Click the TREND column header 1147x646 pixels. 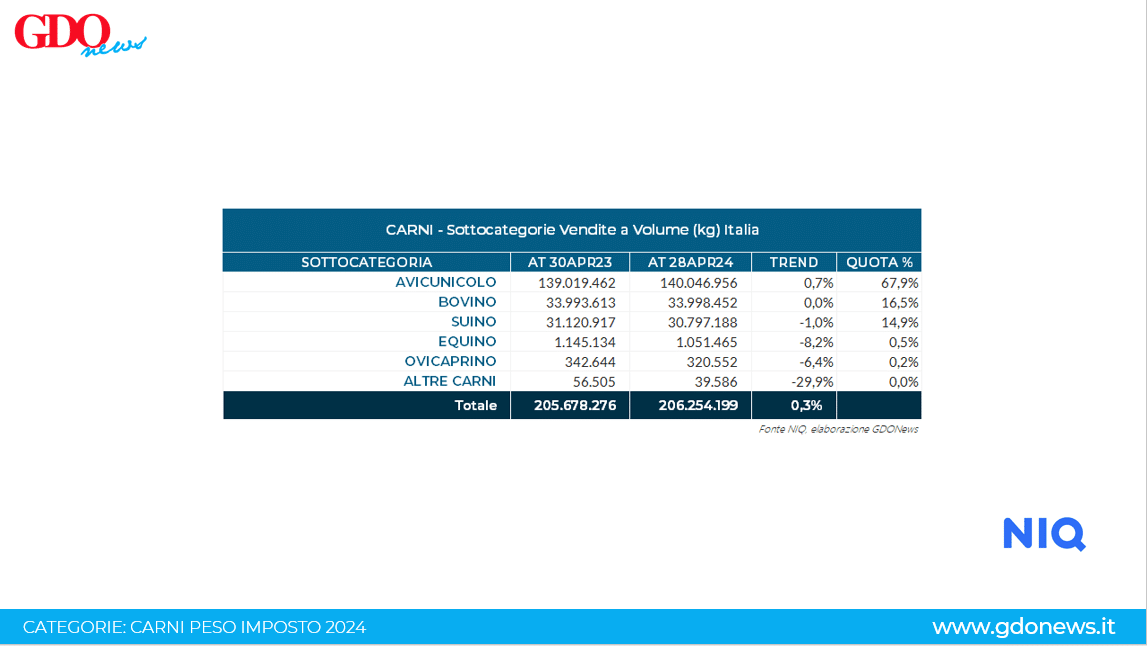pyautogui.click(x=793, y=262)
